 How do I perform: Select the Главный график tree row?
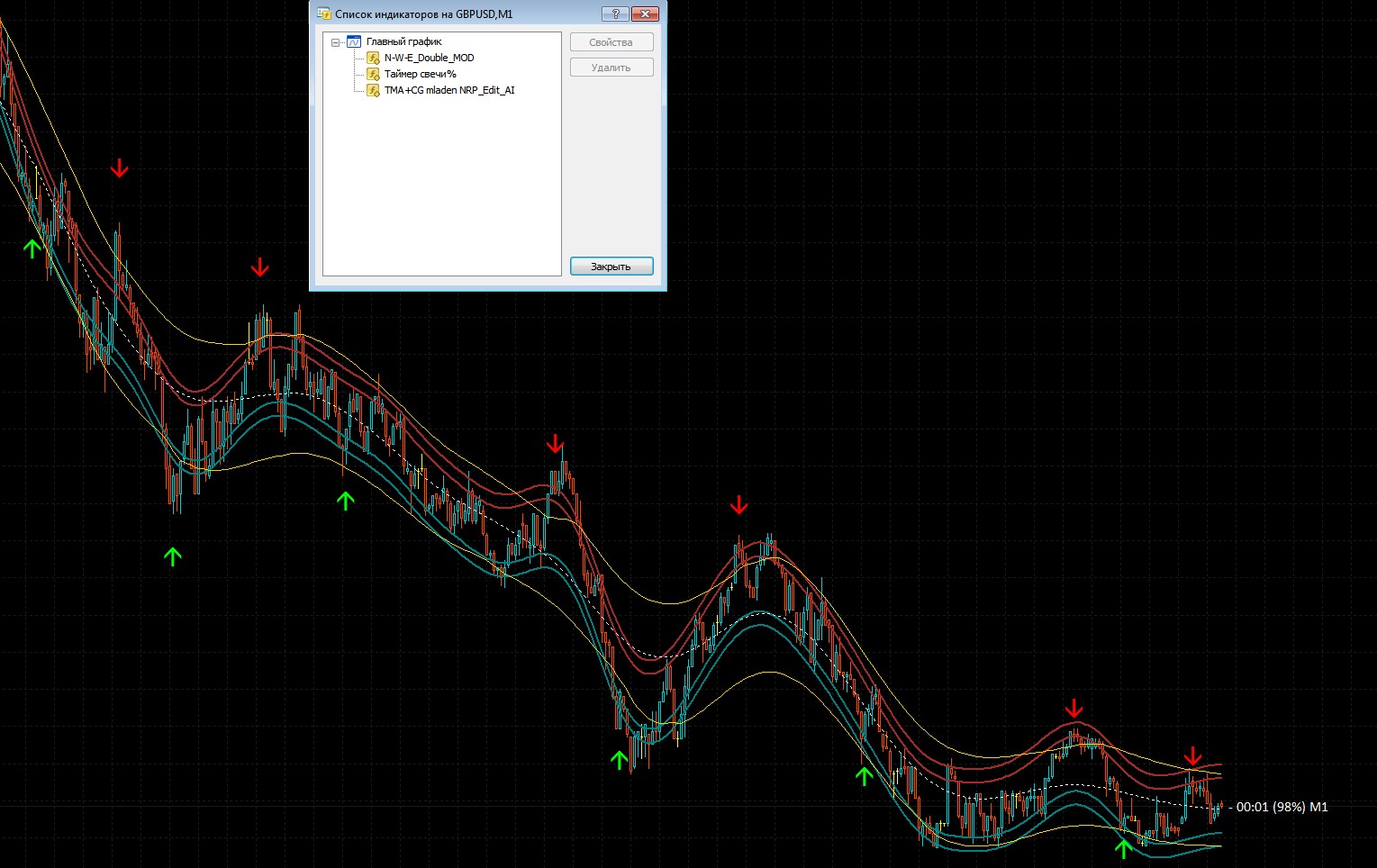(403, 41)
